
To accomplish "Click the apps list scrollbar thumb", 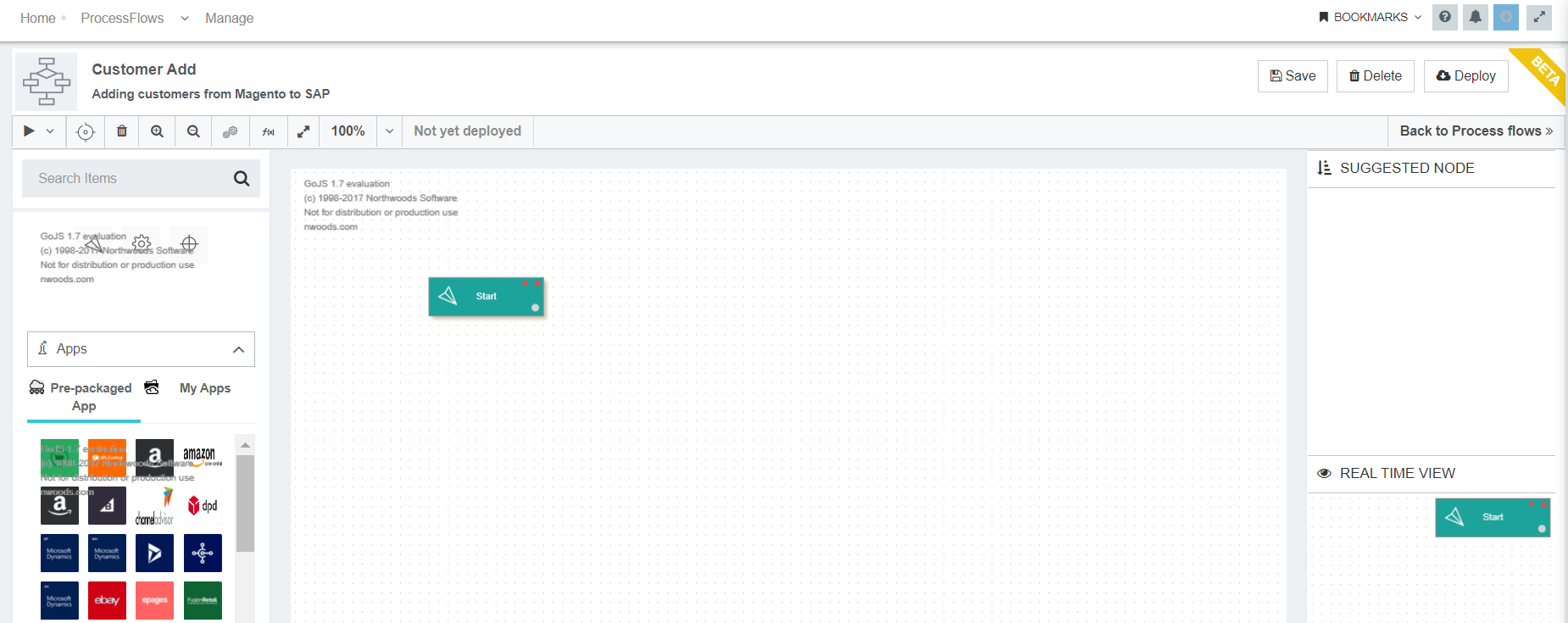I will 245,503.
